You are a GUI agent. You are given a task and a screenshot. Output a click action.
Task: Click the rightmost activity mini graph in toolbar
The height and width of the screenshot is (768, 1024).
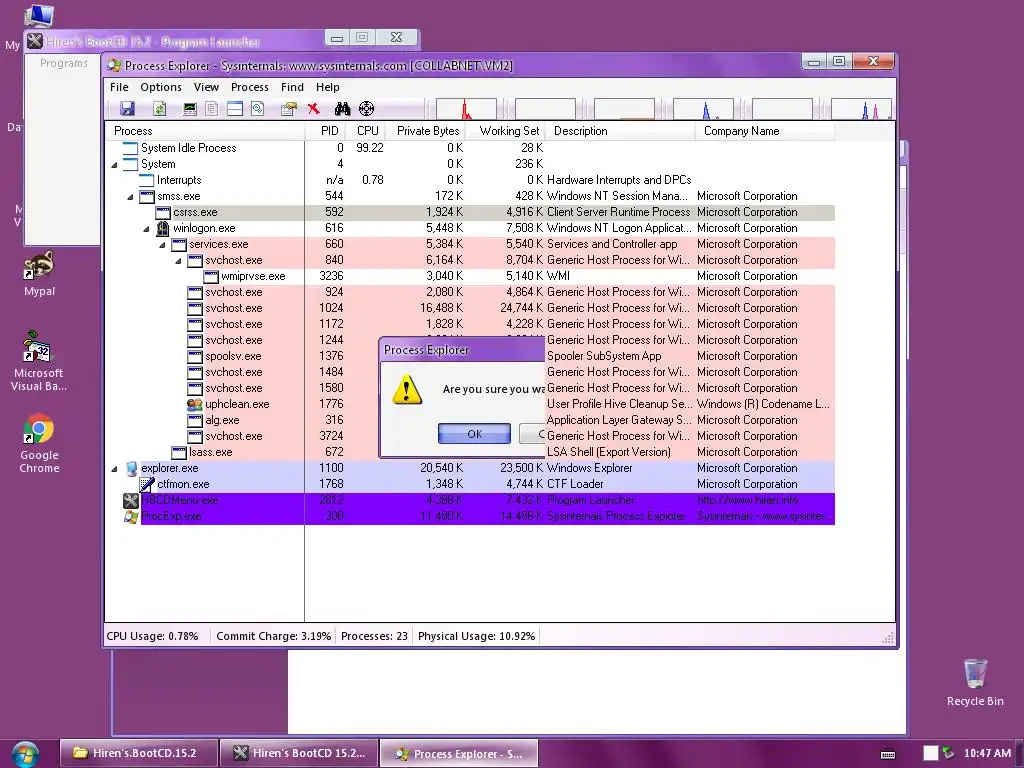[x=861, y=109]
